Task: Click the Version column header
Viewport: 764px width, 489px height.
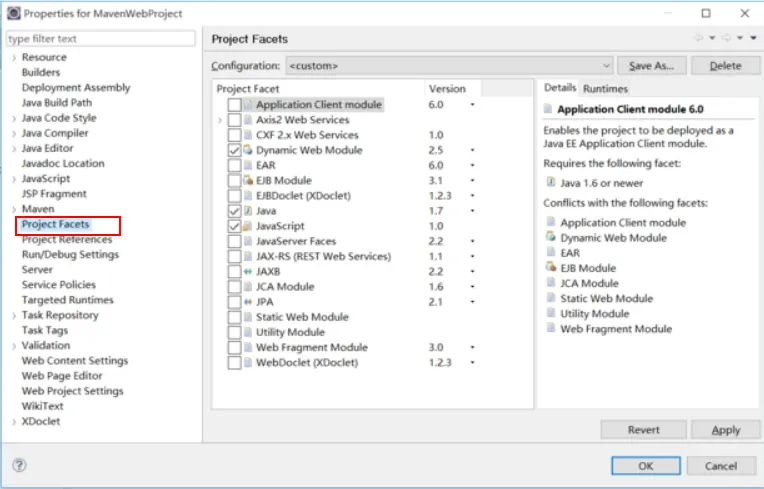Action: tap(452, 89)
